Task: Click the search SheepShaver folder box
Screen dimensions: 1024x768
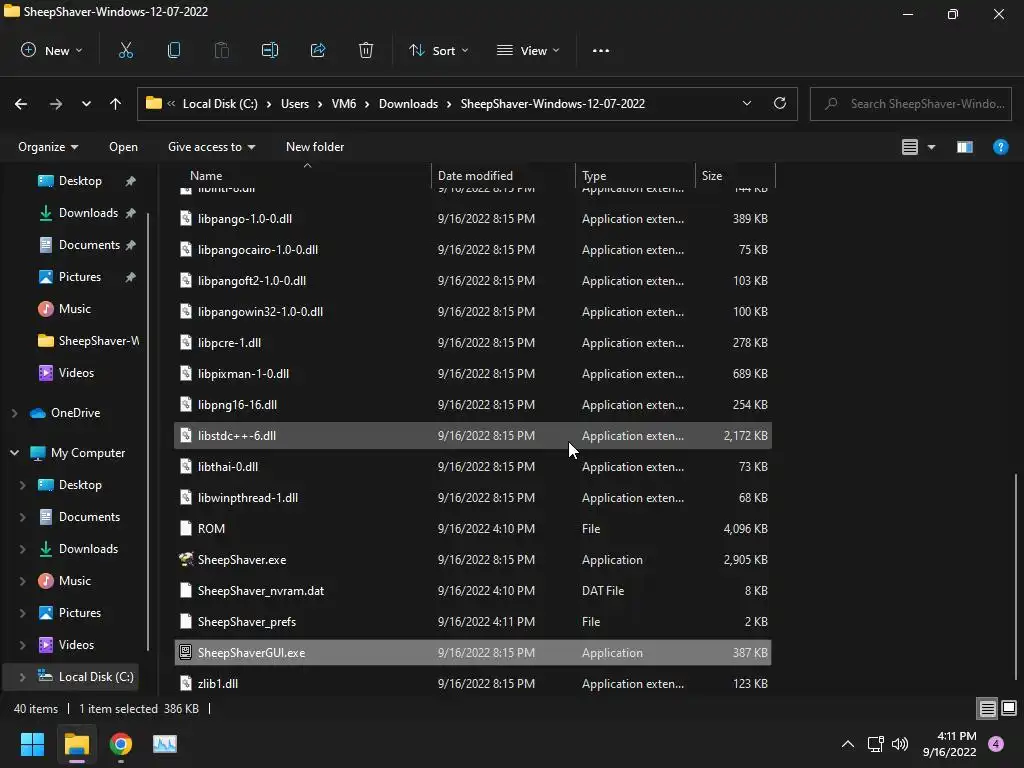Action: click(x=910, y=104)
